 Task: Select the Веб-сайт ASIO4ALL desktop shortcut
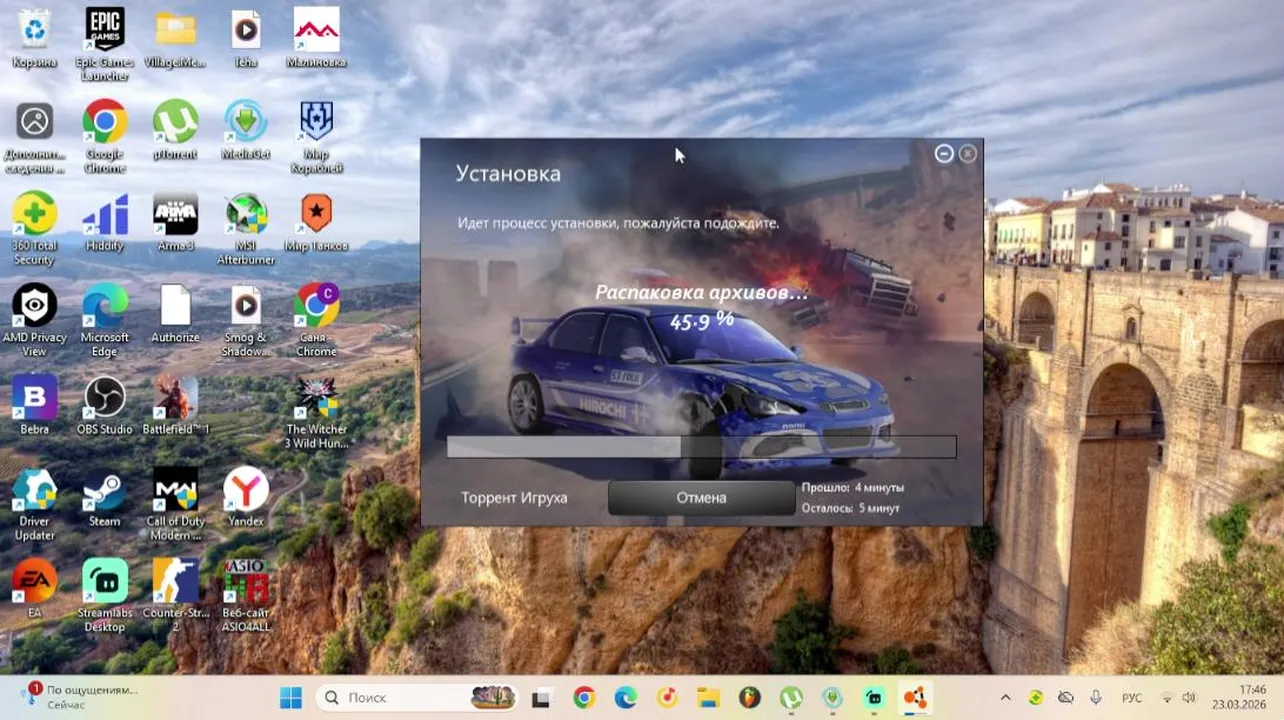tap(246, 596)
